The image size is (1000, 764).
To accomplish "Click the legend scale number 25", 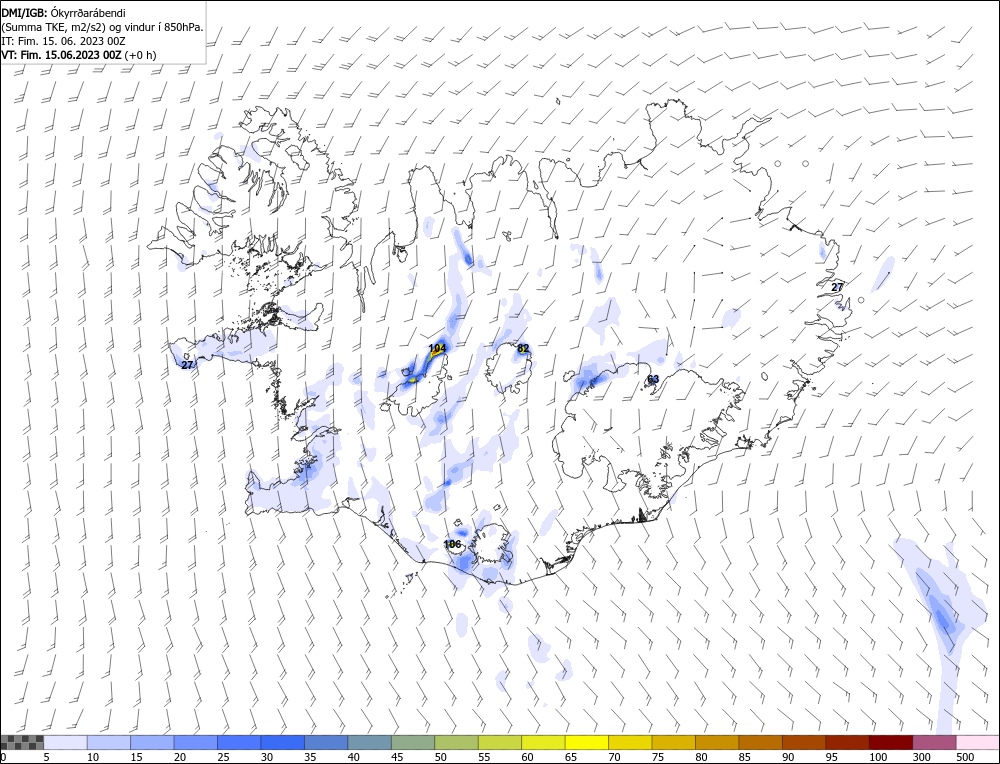I will (223, 757).
